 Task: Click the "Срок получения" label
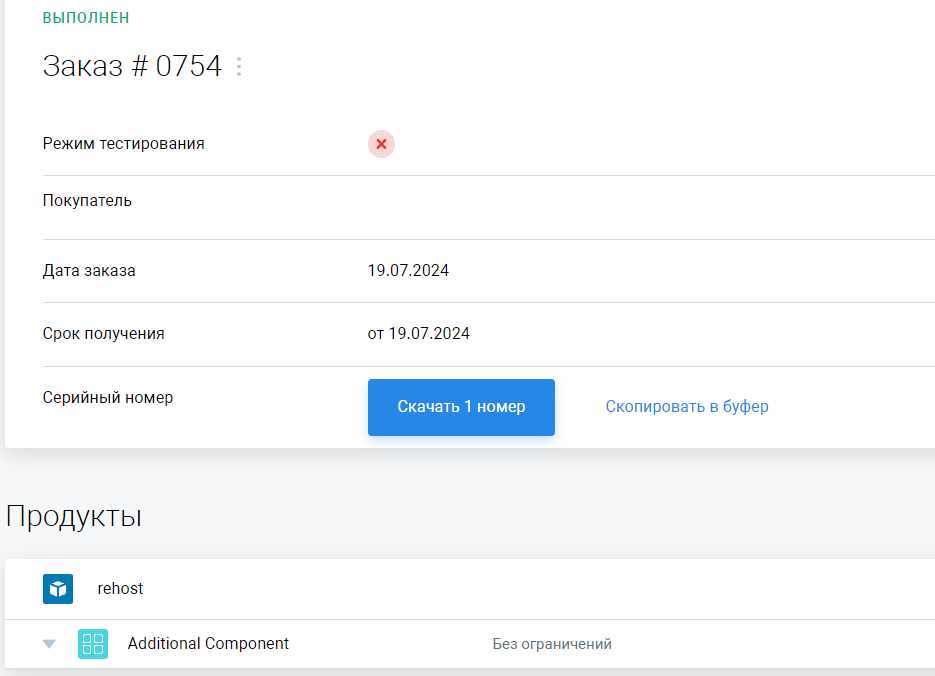coord(103,334)
